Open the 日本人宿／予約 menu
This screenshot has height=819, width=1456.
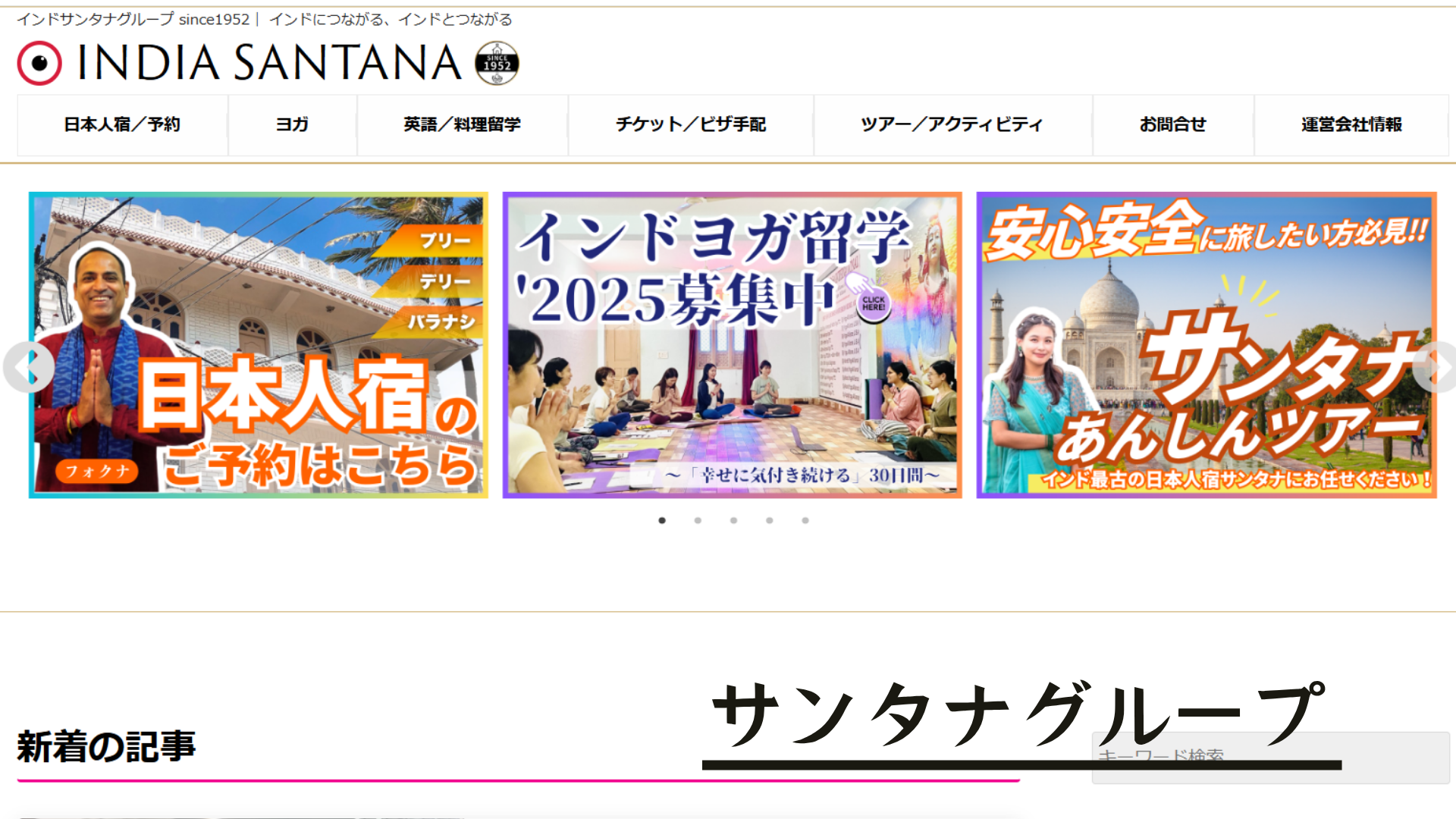pos(122,125)
